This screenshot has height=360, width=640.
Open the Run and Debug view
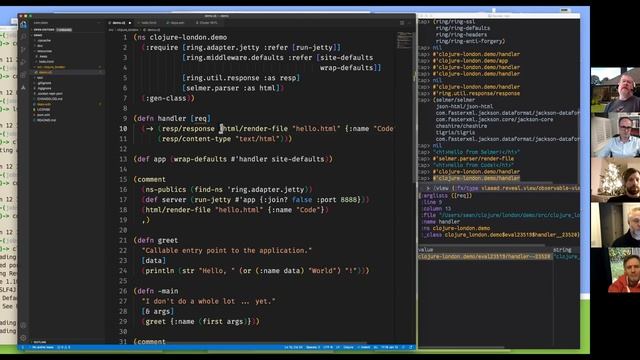click(23, 62)
